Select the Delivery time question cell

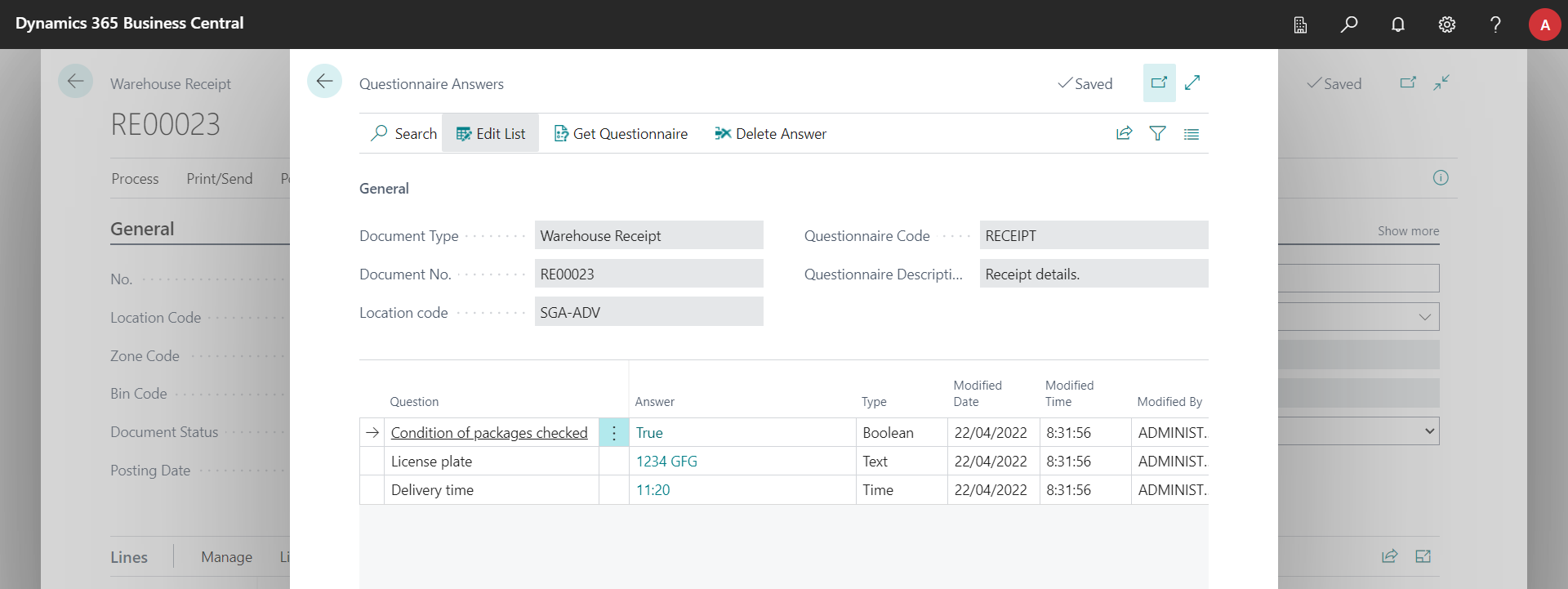tap(492, 490)
